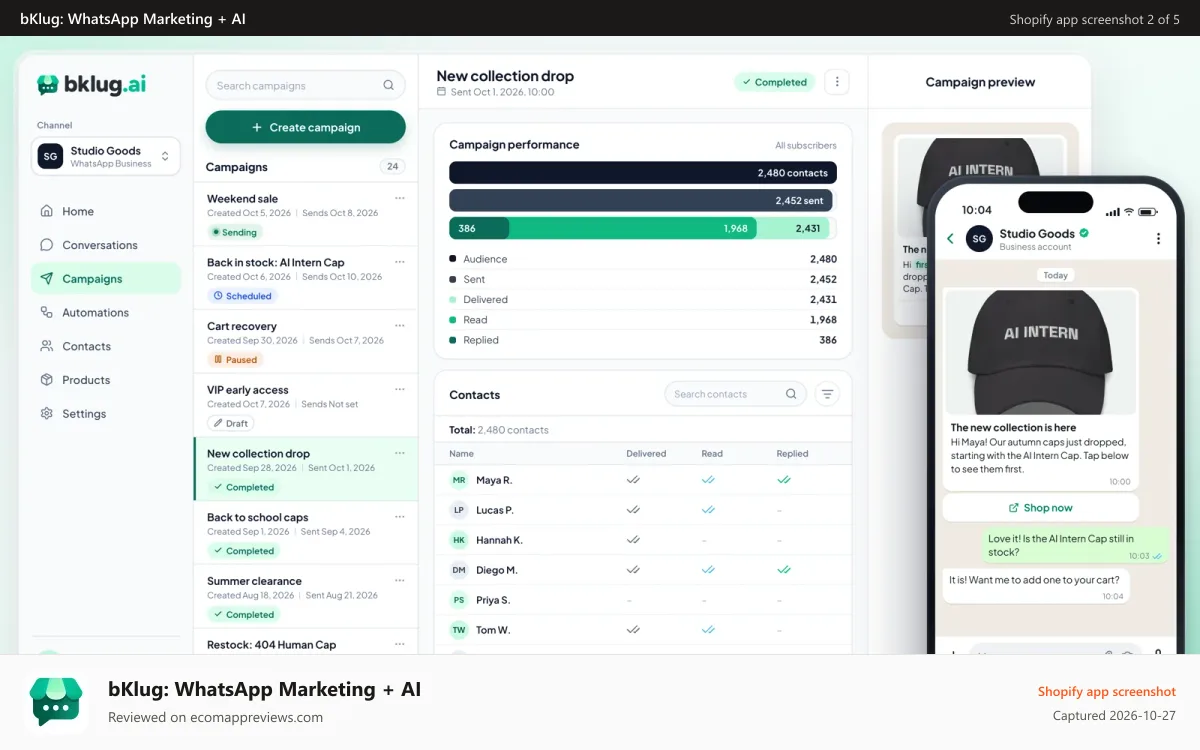Click the AI Intern cap image in chat
The image size is (1200, 750).
tap(1040, 353)
